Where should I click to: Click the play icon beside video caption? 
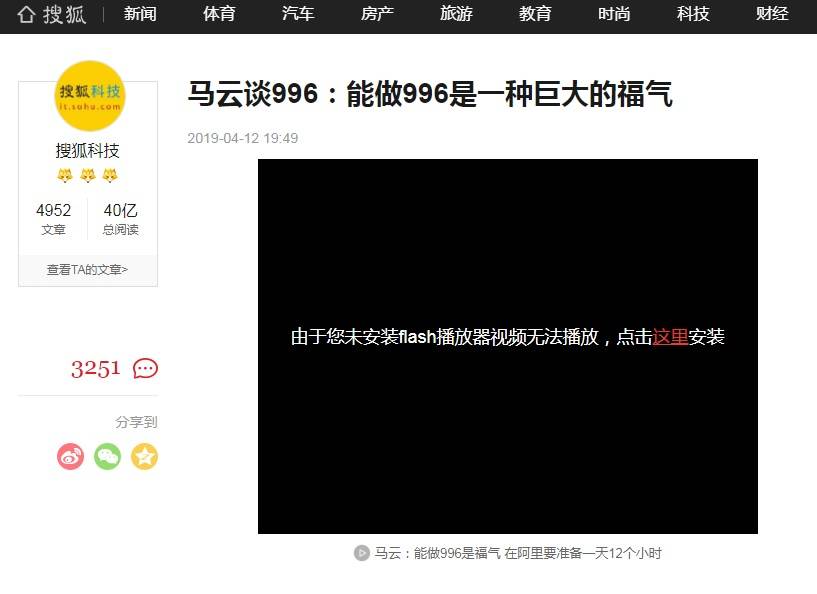362,553
